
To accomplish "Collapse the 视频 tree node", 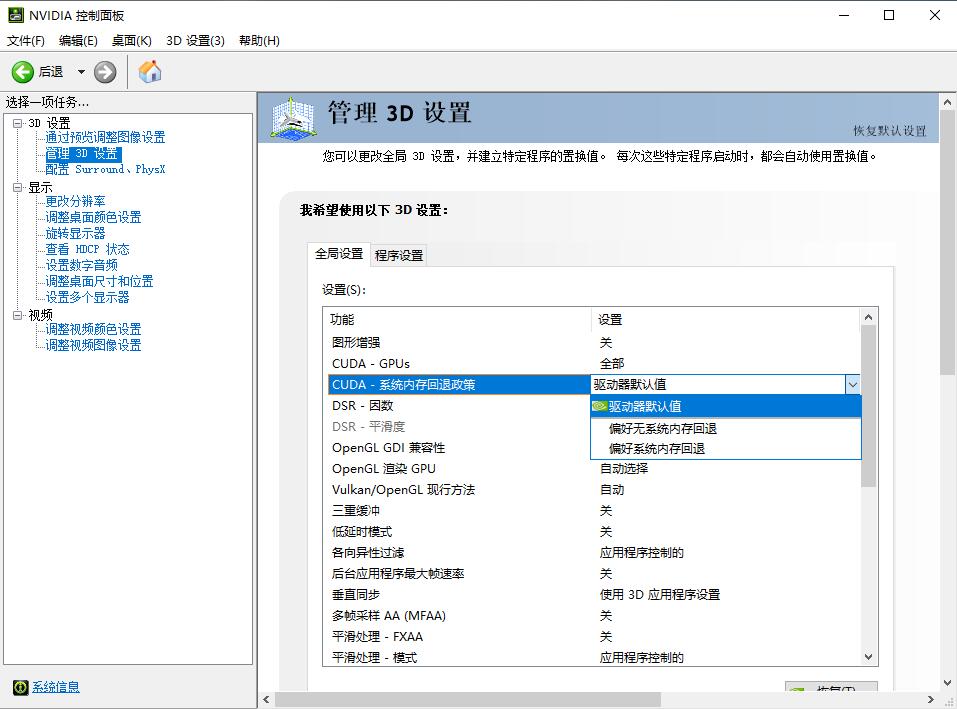I will pyautogui.click(x=18, y=315).
